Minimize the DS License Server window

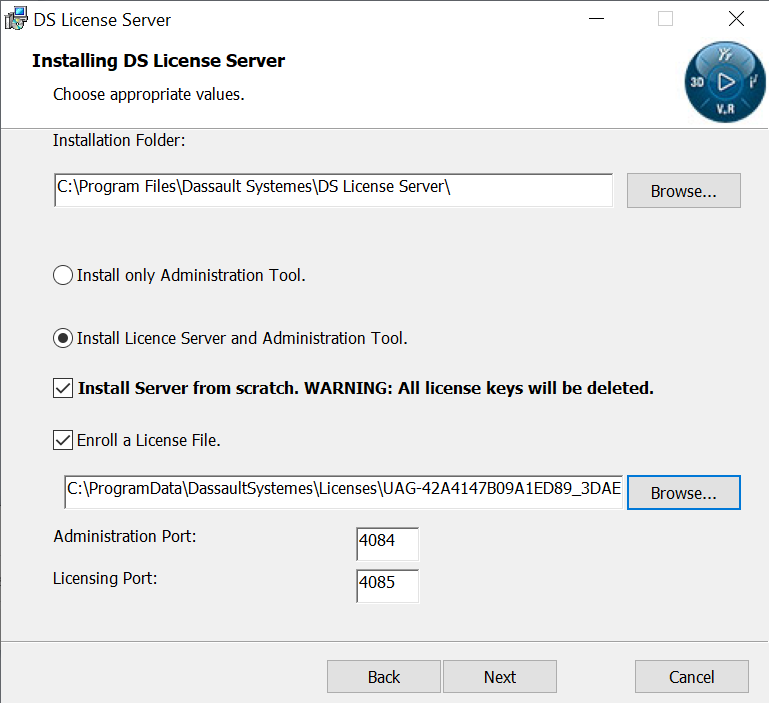click(x=596, y=19)
